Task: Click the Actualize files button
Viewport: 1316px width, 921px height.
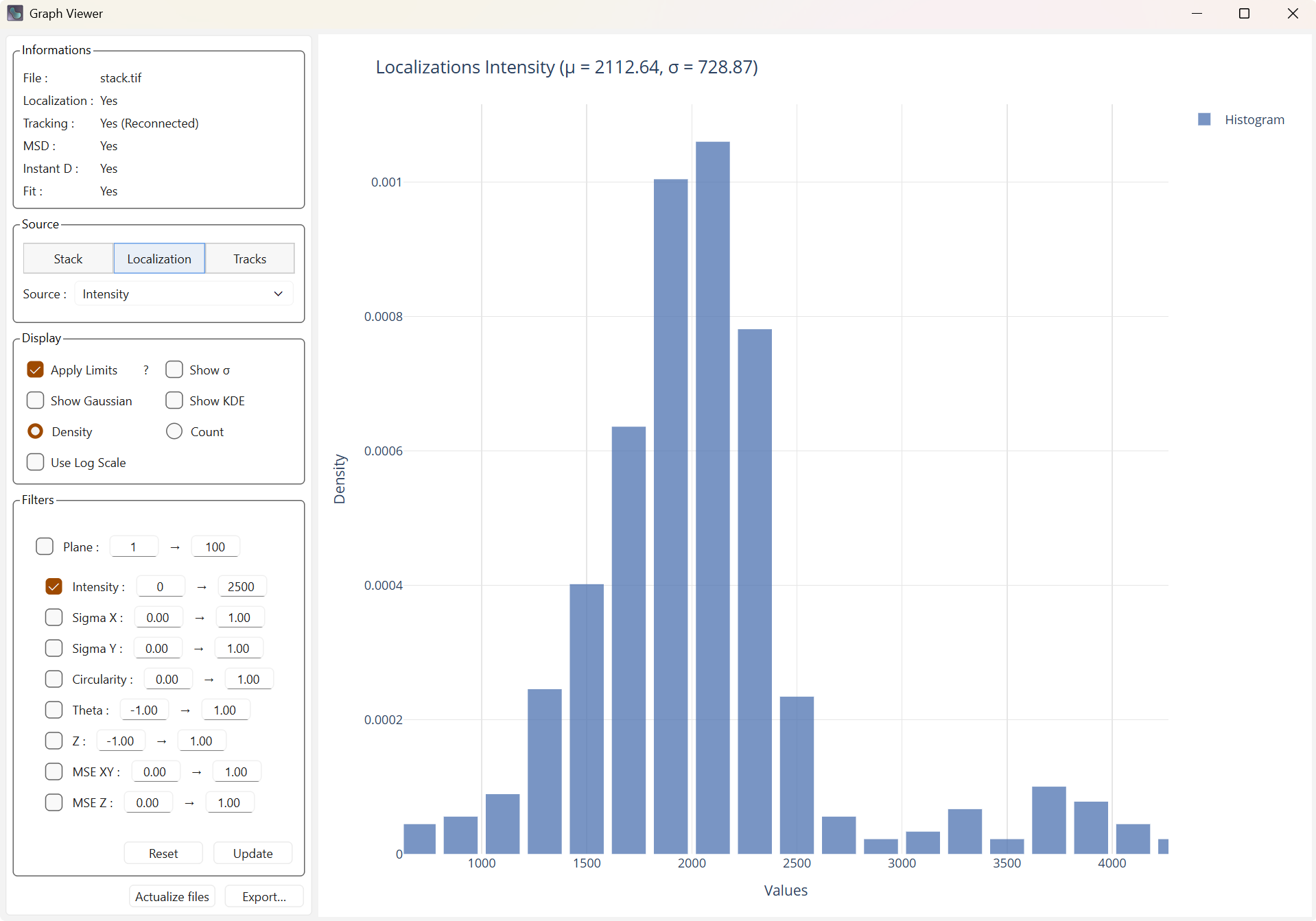Action: coord(172,897)
